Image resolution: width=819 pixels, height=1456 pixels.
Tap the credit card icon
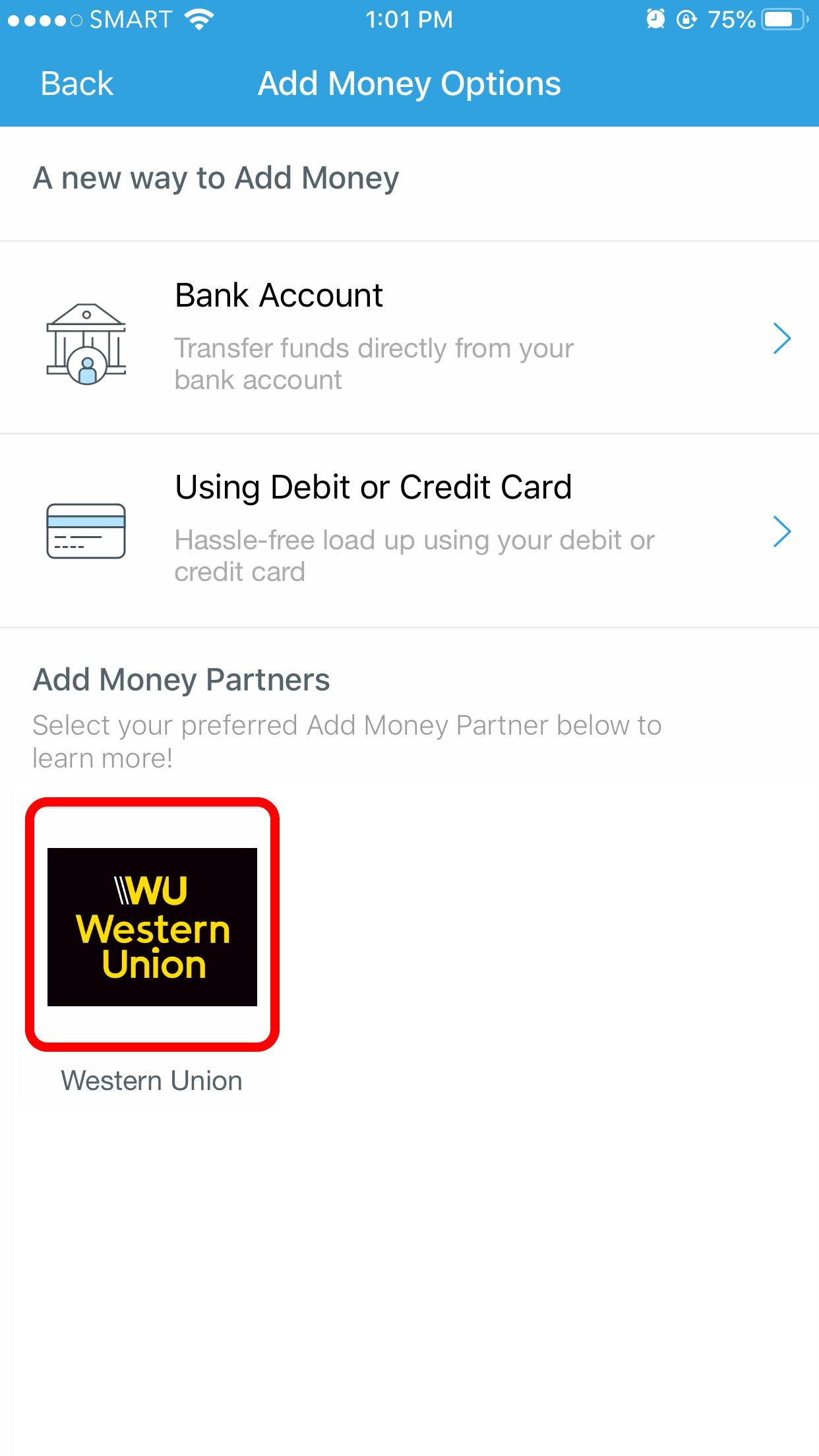pos(86,531)
